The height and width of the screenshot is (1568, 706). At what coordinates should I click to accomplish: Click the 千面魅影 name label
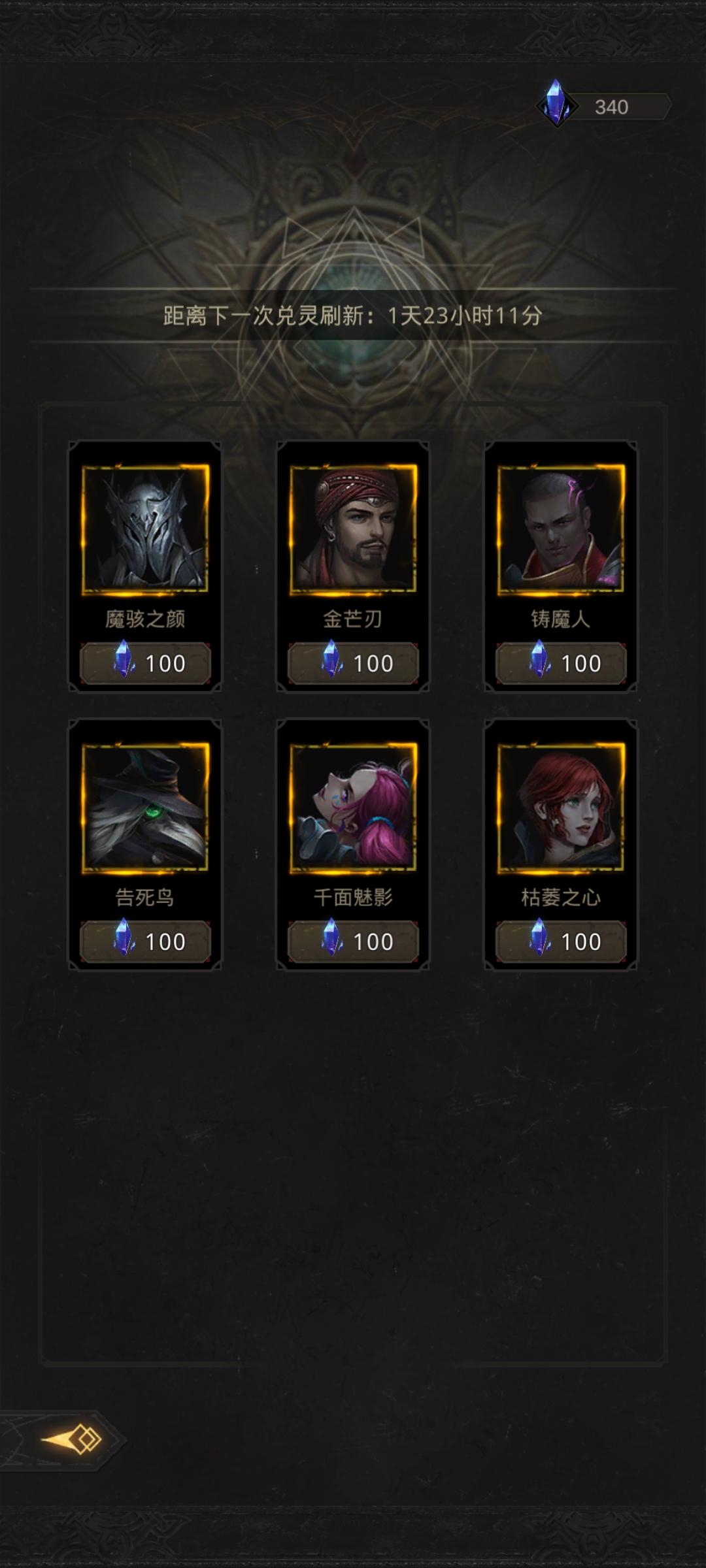coord(353,897)
